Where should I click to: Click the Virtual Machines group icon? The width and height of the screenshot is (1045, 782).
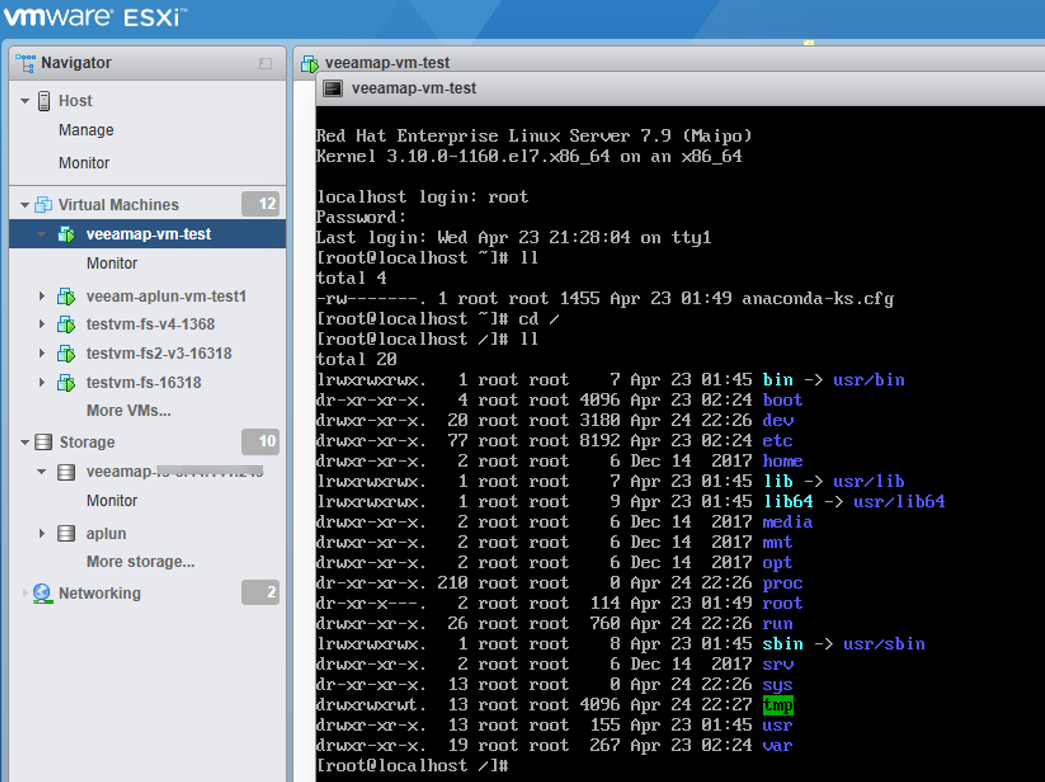pyautogui.click(x=43, y=205)
